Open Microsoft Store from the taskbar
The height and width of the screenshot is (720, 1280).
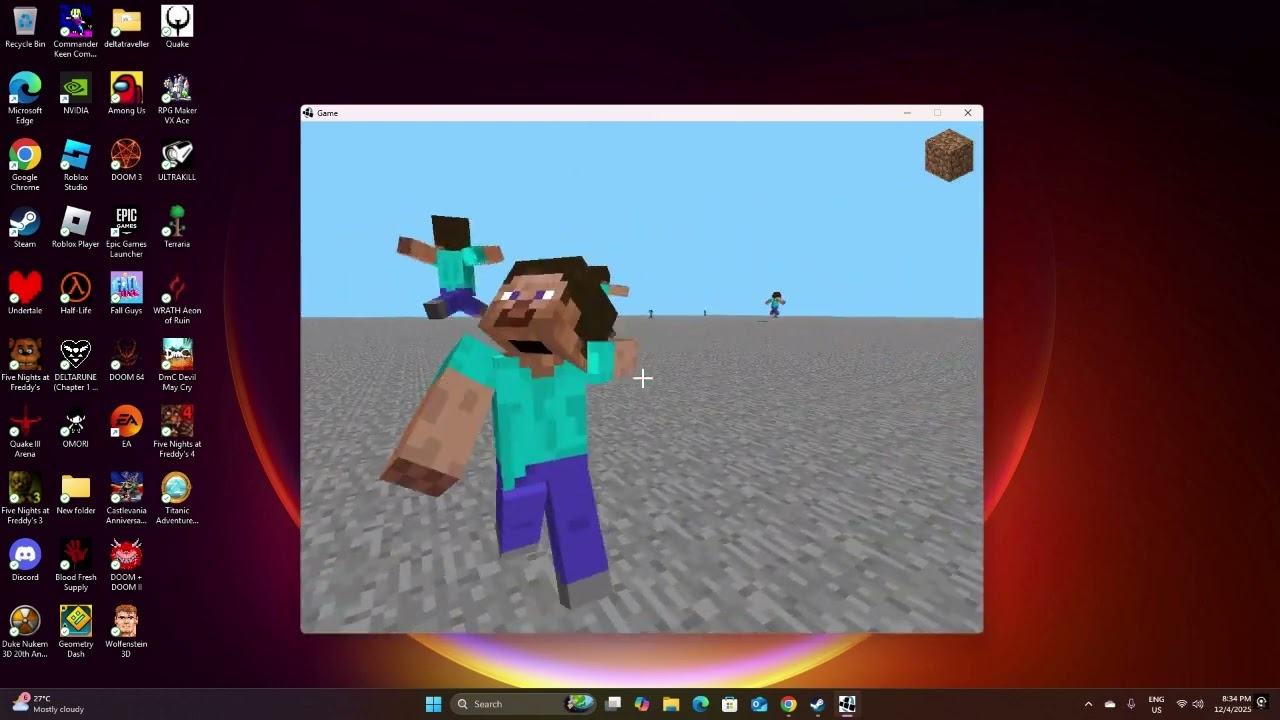coord(730,704)
